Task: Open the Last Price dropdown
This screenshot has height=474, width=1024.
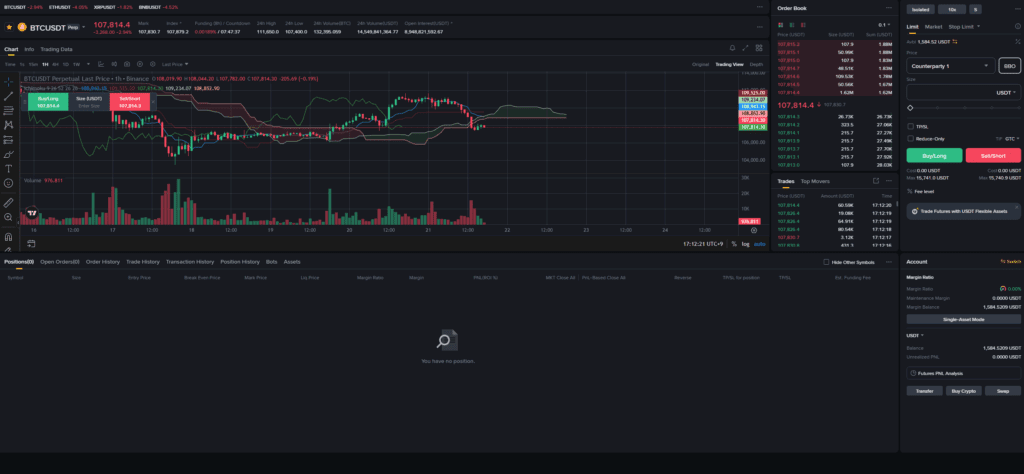Action: pyautogui.click(x=173, y=64)
